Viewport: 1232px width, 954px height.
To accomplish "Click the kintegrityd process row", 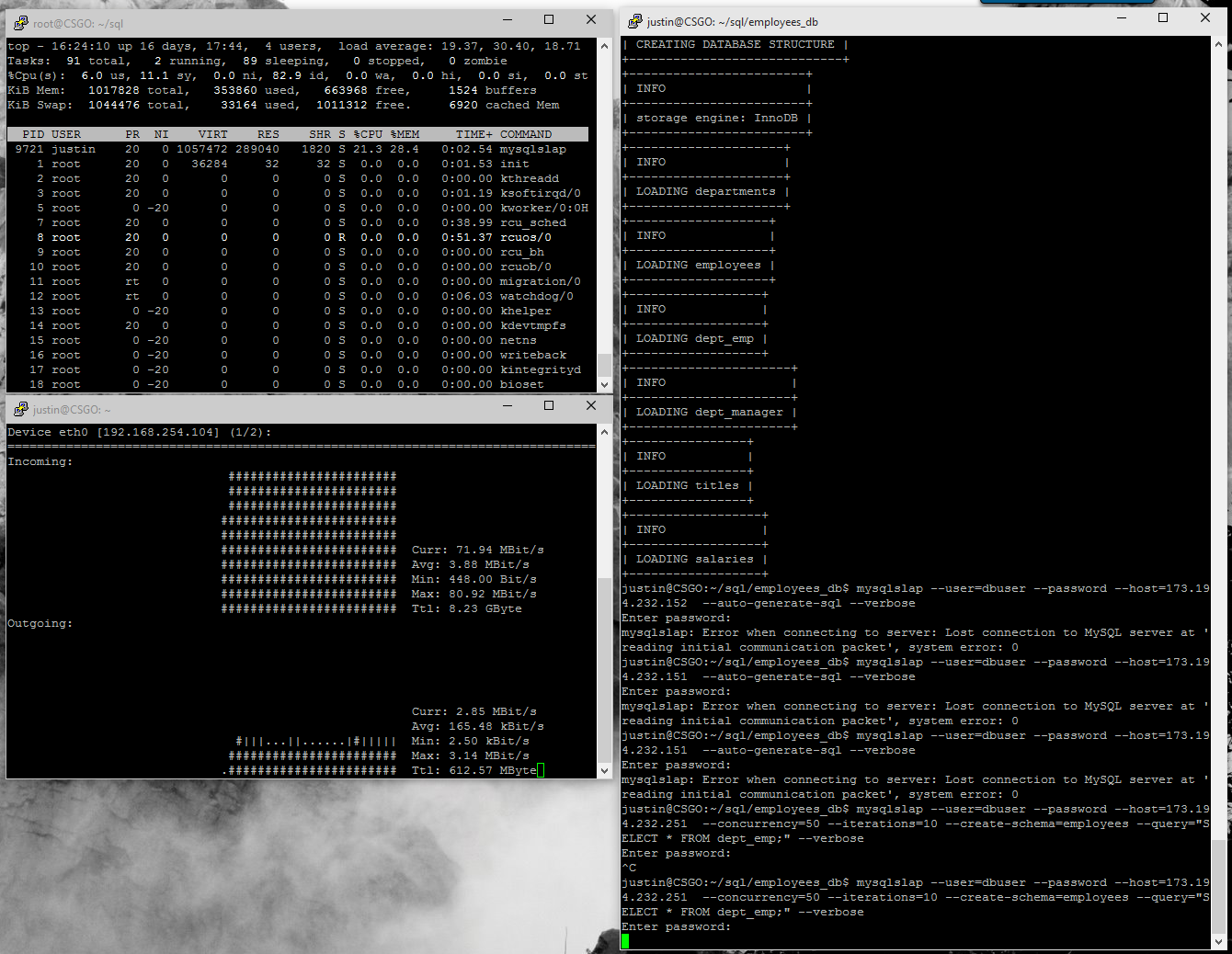I will click(x=298, y=369).
